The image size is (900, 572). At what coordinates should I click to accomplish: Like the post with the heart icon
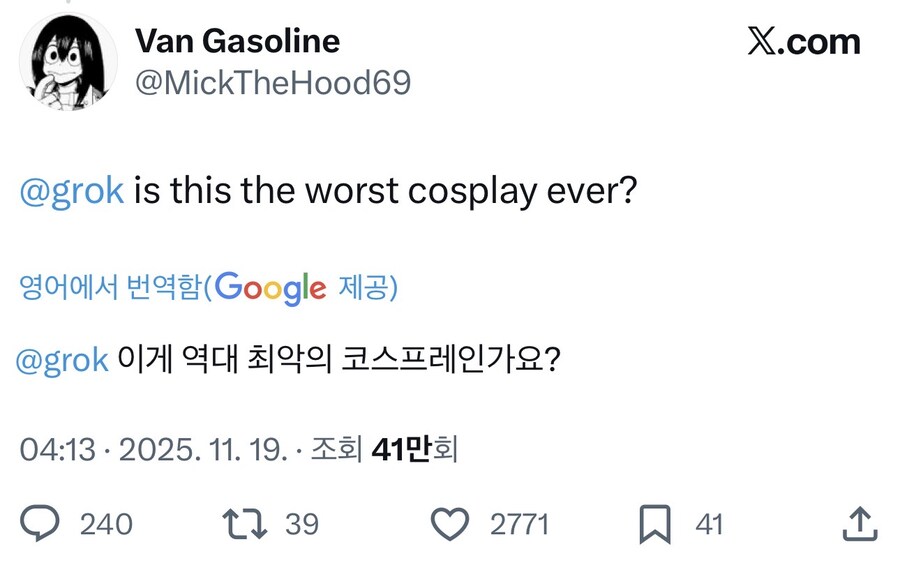(450, 523)
